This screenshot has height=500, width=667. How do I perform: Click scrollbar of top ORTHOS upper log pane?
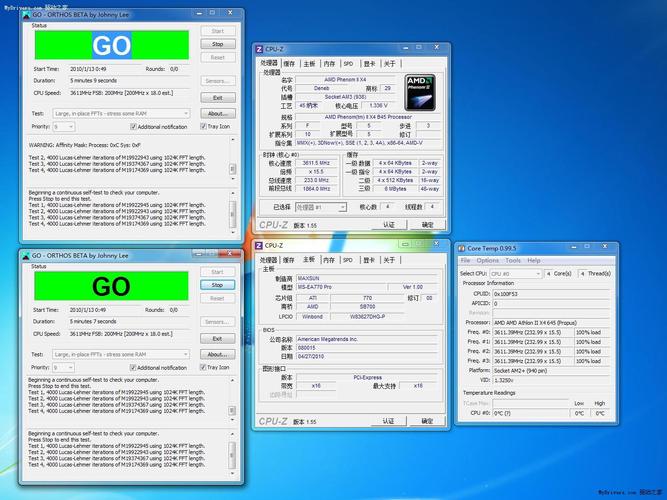click(x=233, y=159)
